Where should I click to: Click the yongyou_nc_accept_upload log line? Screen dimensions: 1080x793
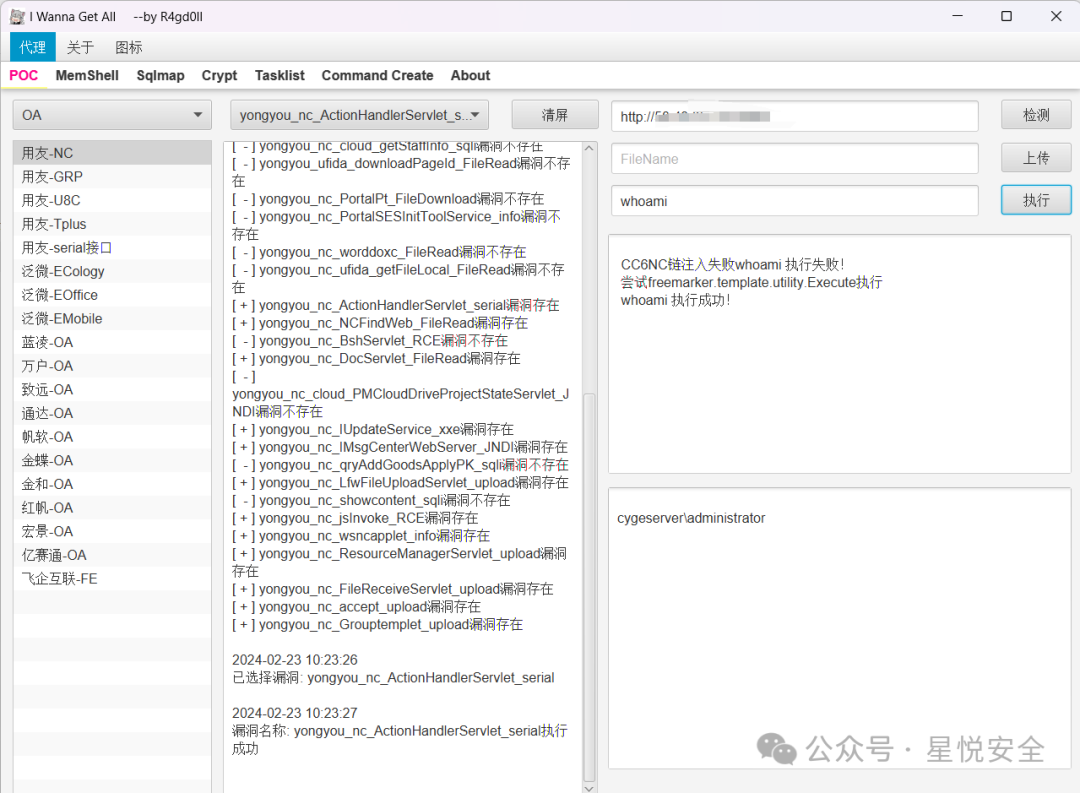[356, 608]
